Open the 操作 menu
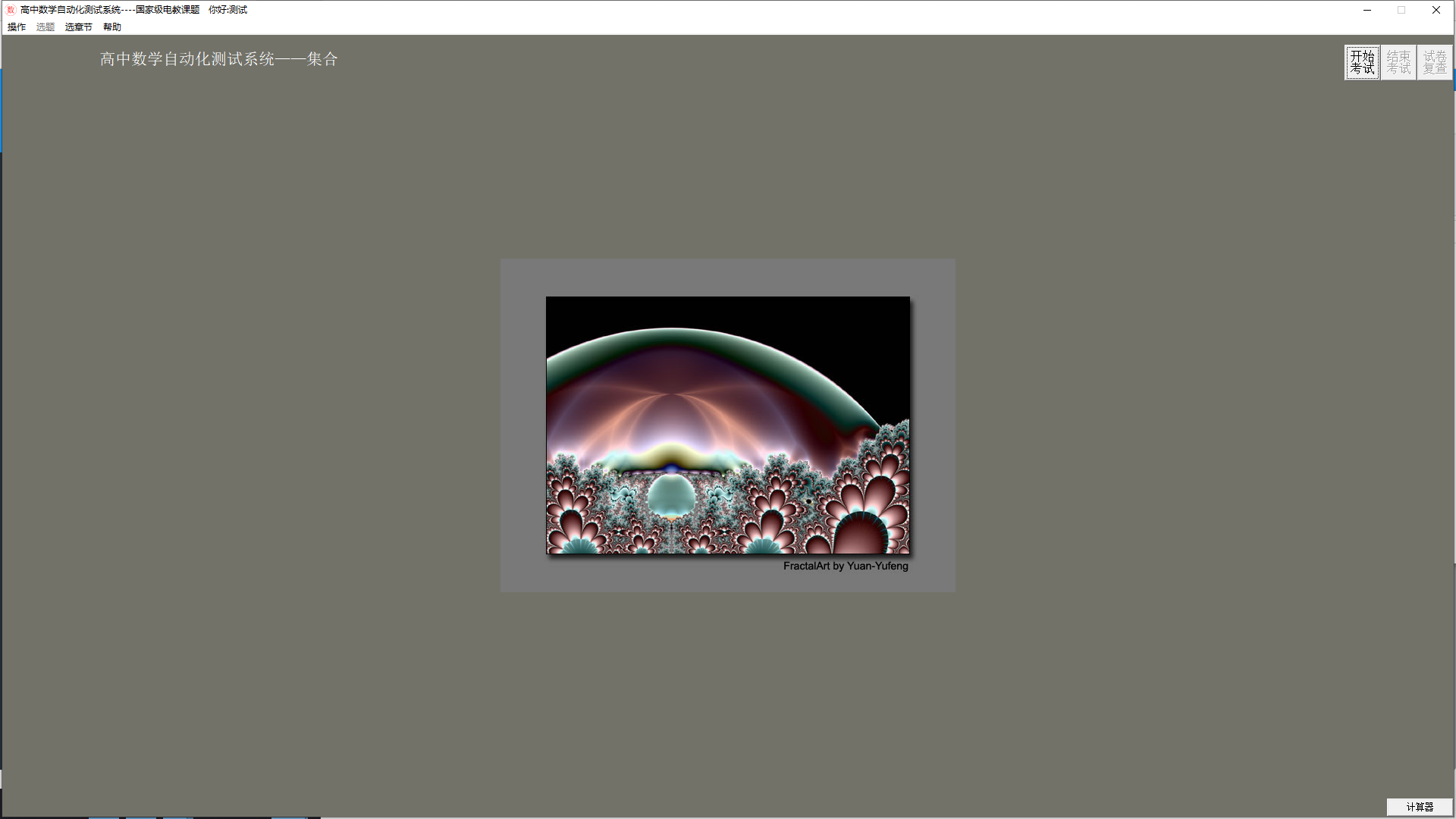Viewport: 1456px width, 819px height. [x=17, y=27]
